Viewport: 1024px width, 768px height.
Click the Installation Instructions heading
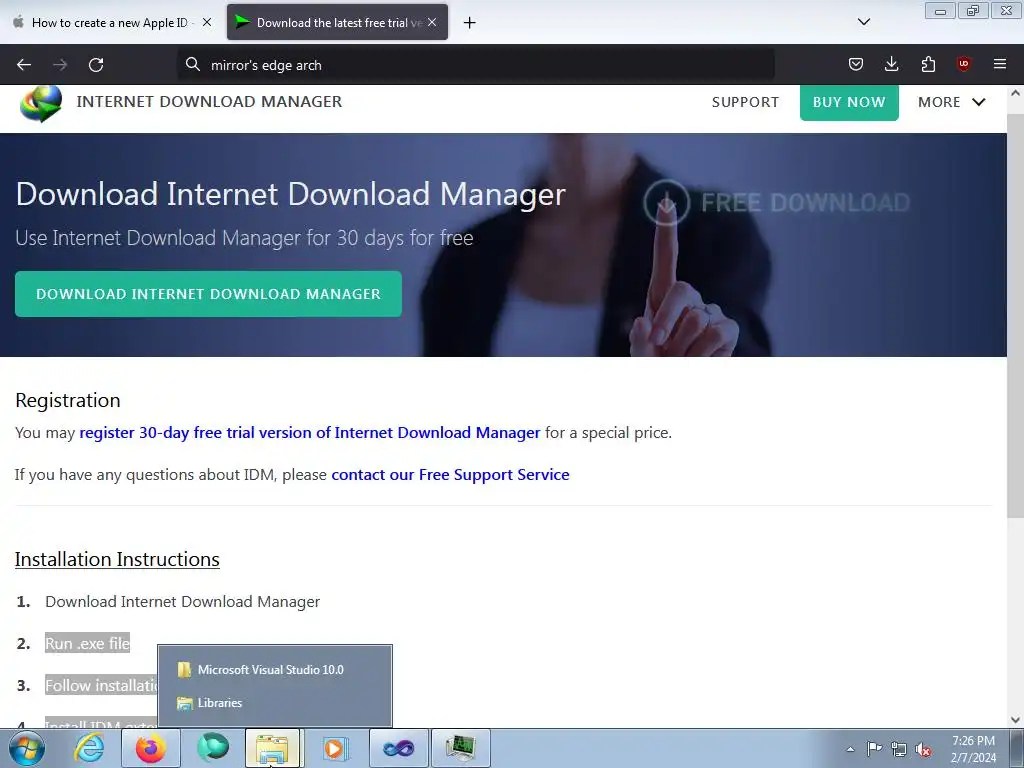118,560
